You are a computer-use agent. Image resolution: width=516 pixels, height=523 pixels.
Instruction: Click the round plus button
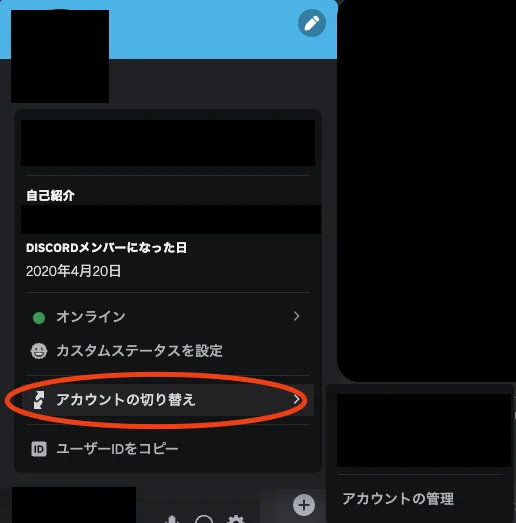tap(304, 505)
